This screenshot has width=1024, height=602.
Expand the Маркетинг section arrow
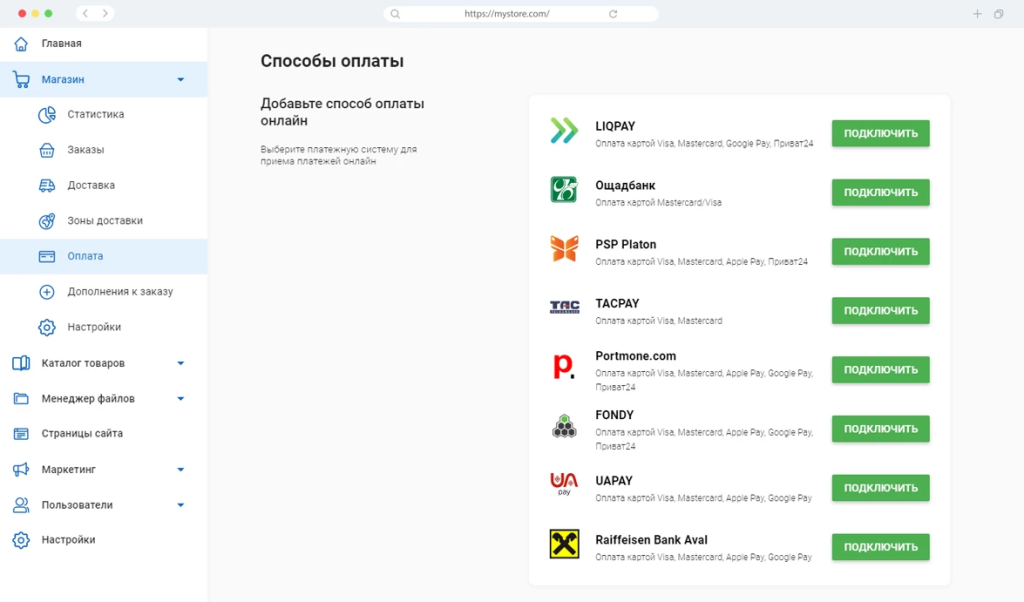point(181,469)
